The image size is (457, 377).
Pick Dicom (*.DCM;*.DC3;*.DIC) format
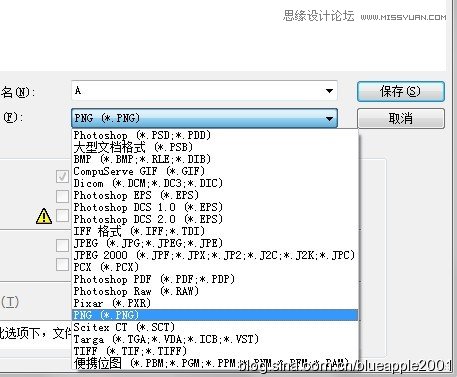click(x=215, y=183)
